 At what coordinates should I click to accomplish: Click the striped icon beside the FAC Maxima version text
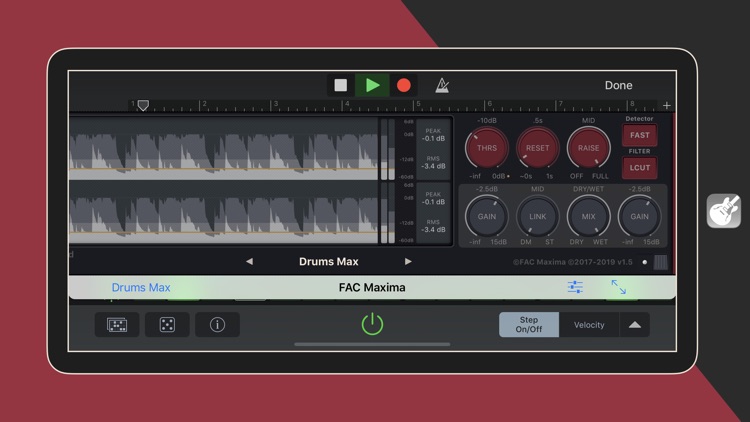(661, 262)
